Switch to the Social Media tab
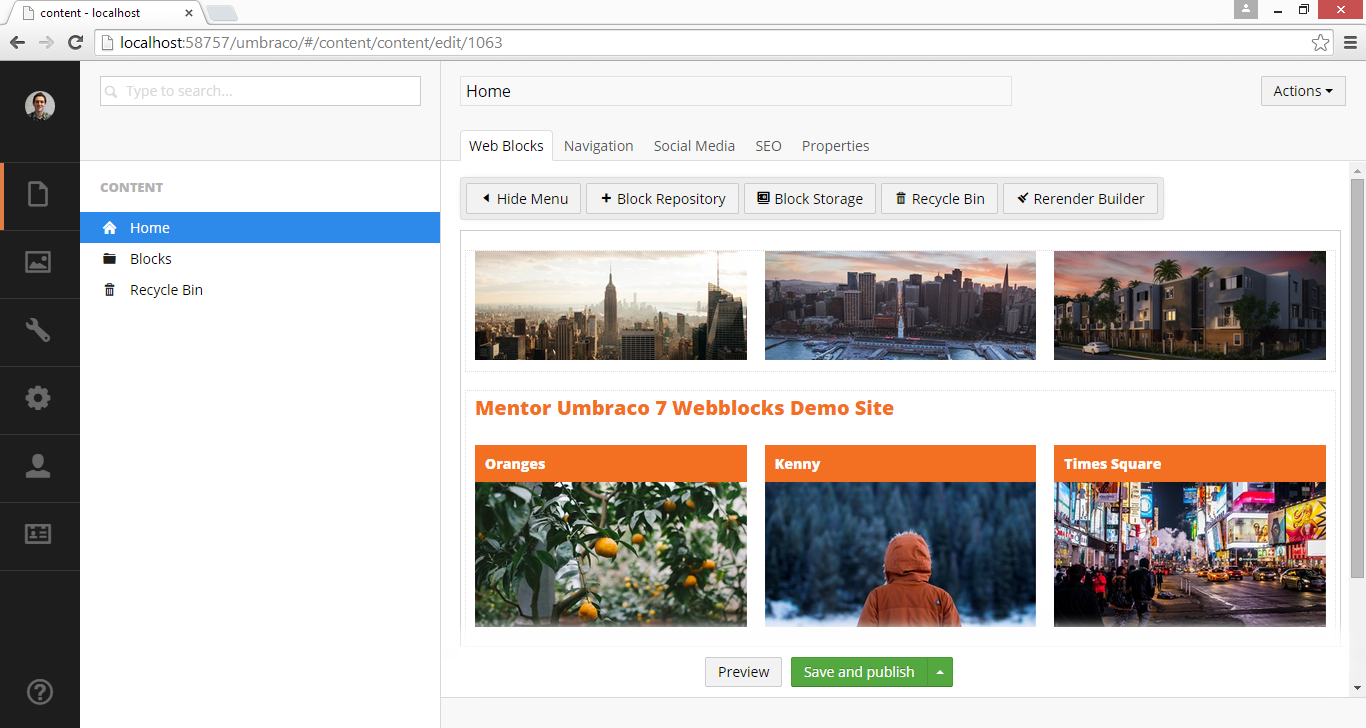The height and width of the screenshot is (728, 1366). tap(694, 145)
